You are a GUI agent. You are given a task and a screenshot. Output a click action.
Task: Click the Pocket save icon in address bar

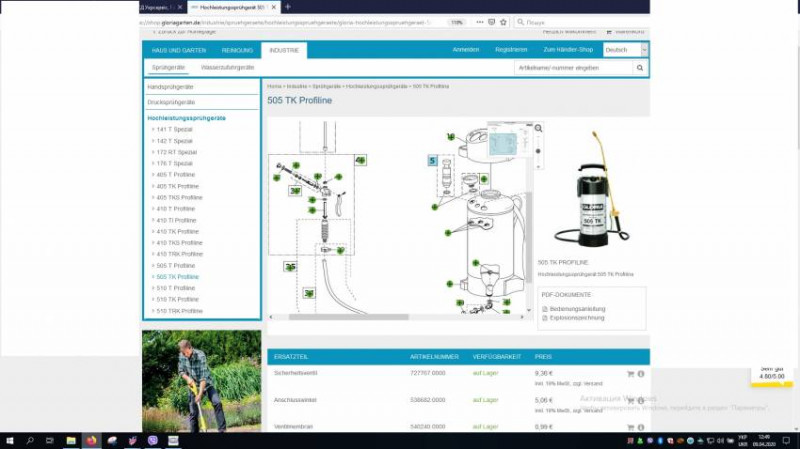[x=491, y=22]
